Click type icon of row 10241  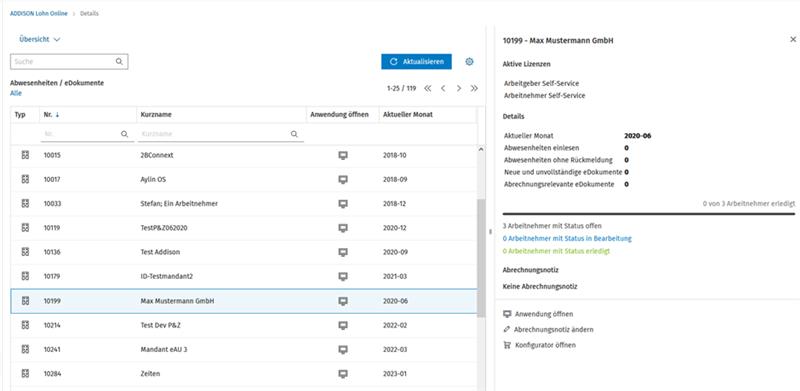point(25,349)
